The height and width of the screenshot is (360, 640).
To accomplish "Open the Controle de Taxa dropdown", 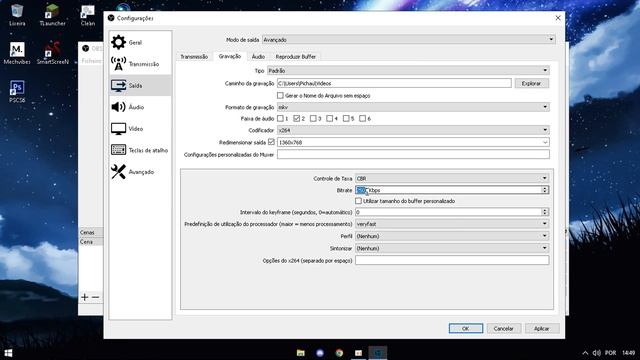I will (x=452, y=178).
